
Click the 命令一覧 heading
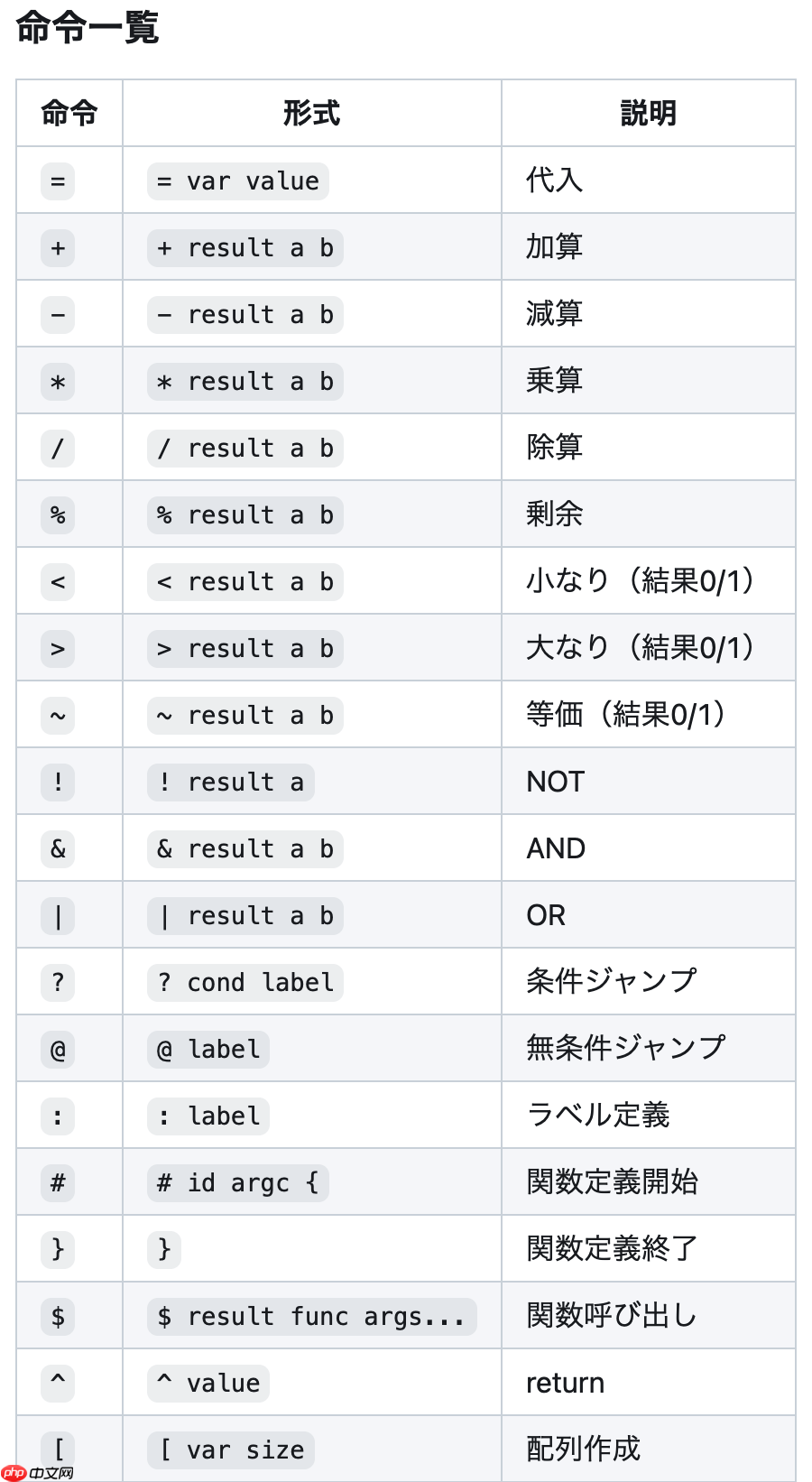click(x=88, y=28)
